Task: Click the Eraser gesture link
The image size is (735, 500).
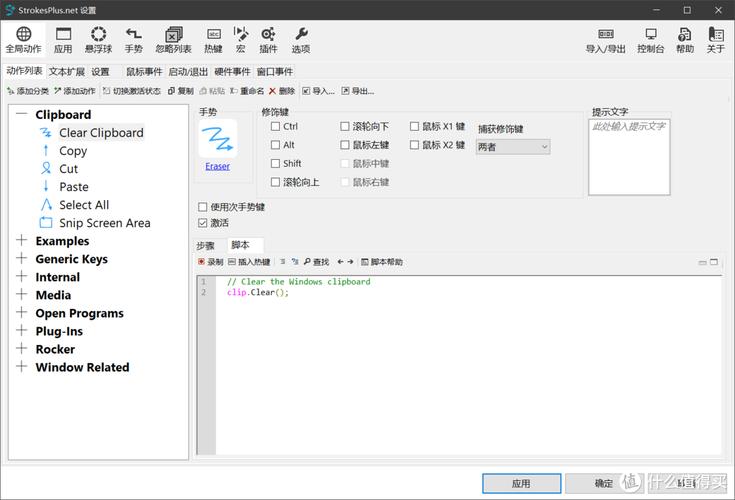Action: pos(218,166)
